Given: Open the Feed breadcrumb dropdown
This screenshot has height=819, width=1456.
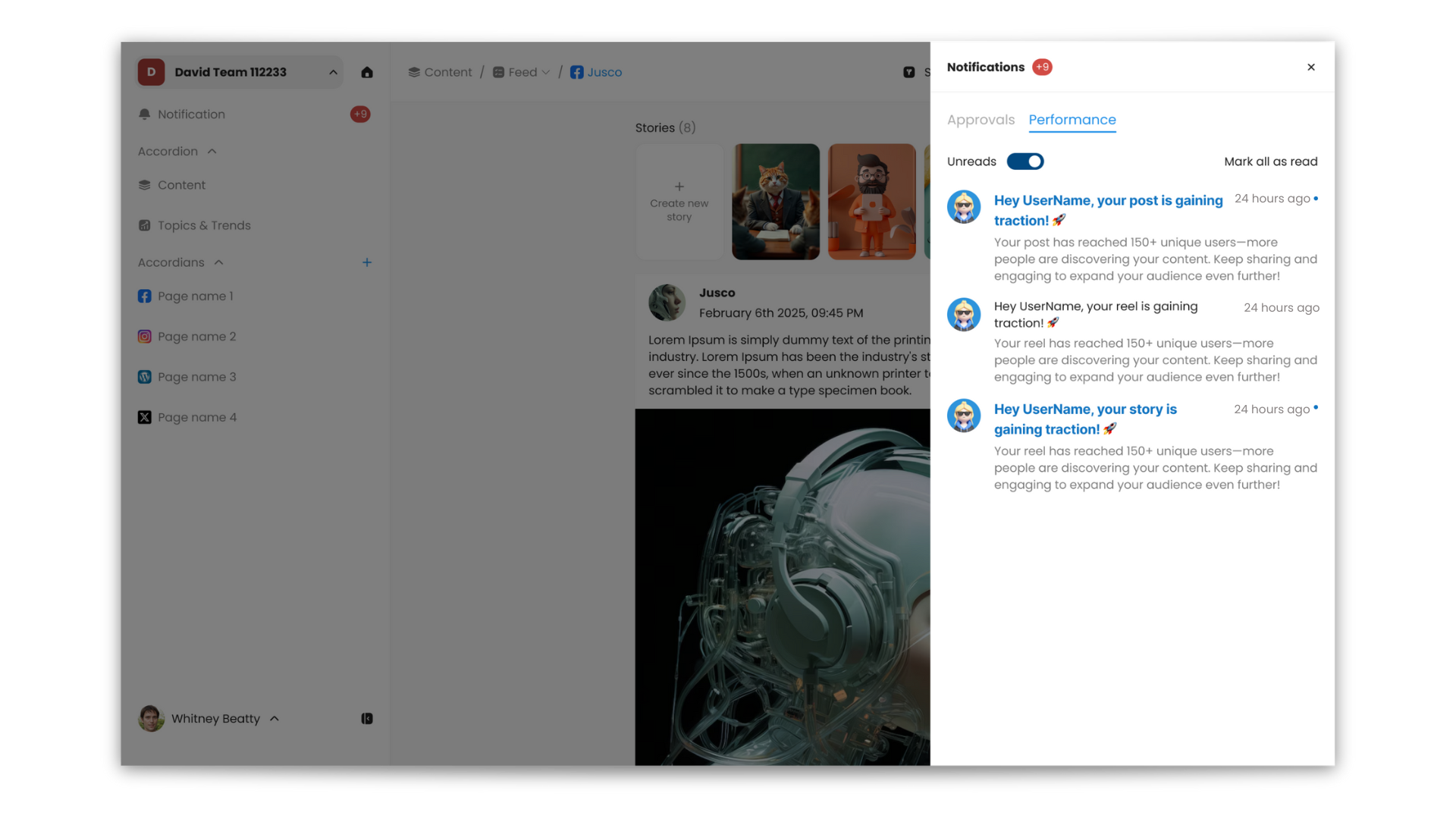Looking at the screenshot, I should pyautogui.click(x=546, y=73).
